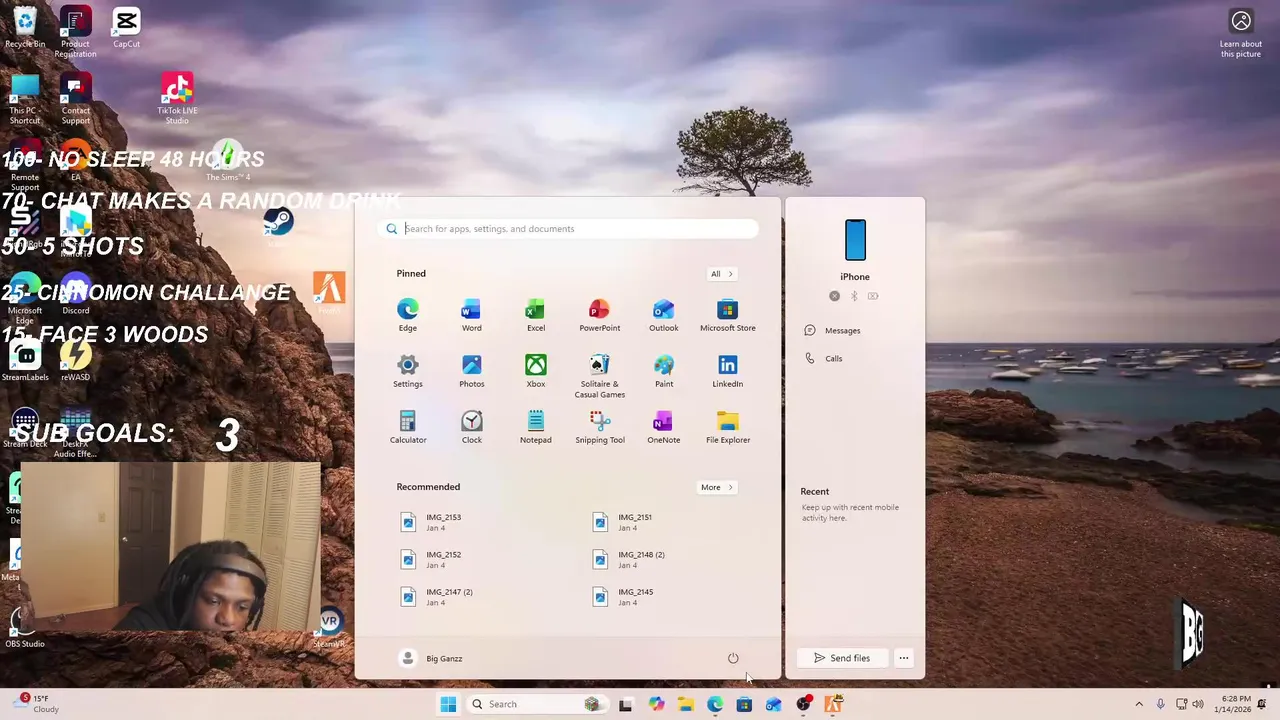Launch Paint from pinned apps
The width and height of the screenshot is (1280, 720).
tap(663, 371)
